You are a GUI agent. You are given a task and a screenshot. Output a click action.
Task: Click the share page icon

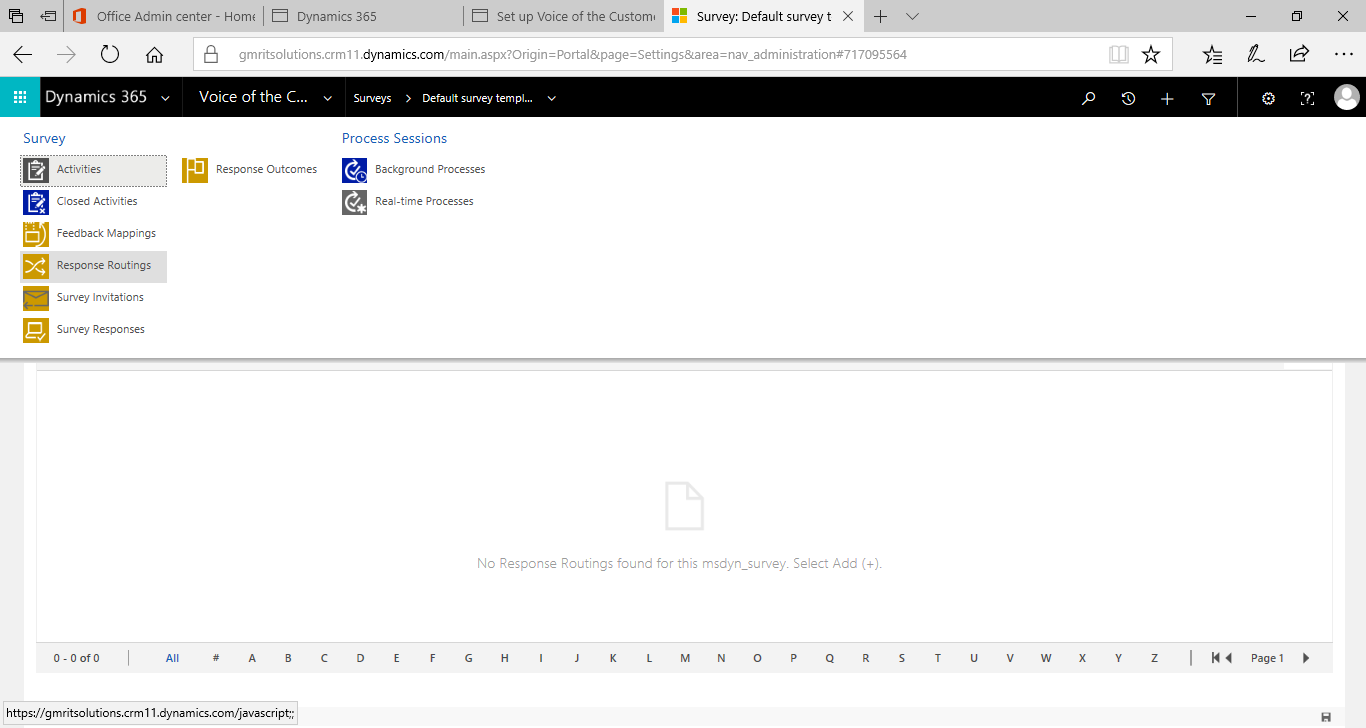(x=1299, y=54)
